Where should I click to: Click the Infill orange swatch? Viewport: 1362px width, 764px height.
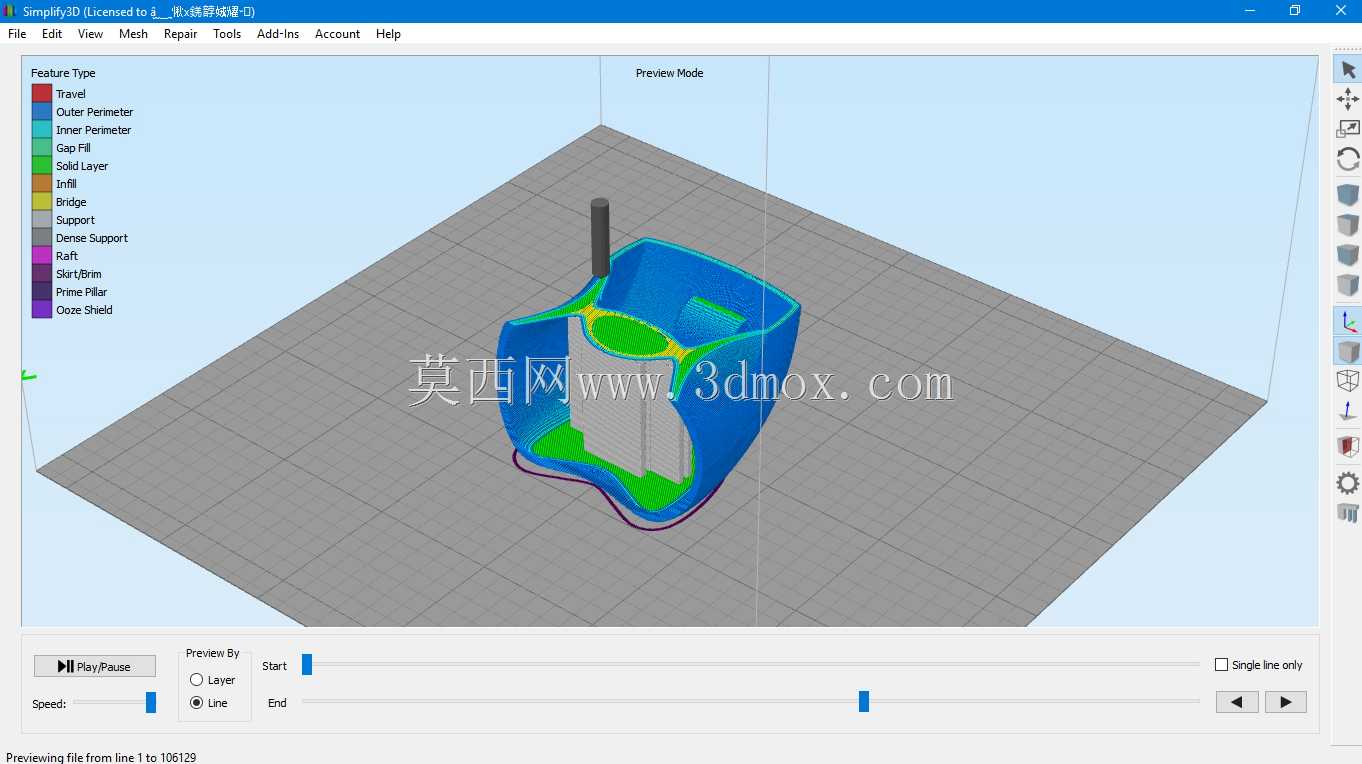[41, 183]
